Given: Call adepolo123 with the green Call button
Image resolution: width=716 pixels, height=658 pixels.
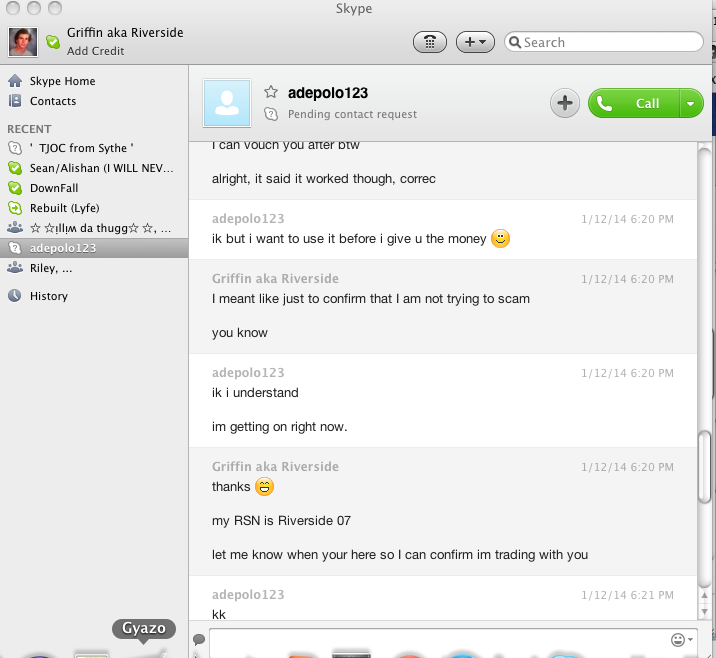Looking at the screenshot, I should 634,103.
